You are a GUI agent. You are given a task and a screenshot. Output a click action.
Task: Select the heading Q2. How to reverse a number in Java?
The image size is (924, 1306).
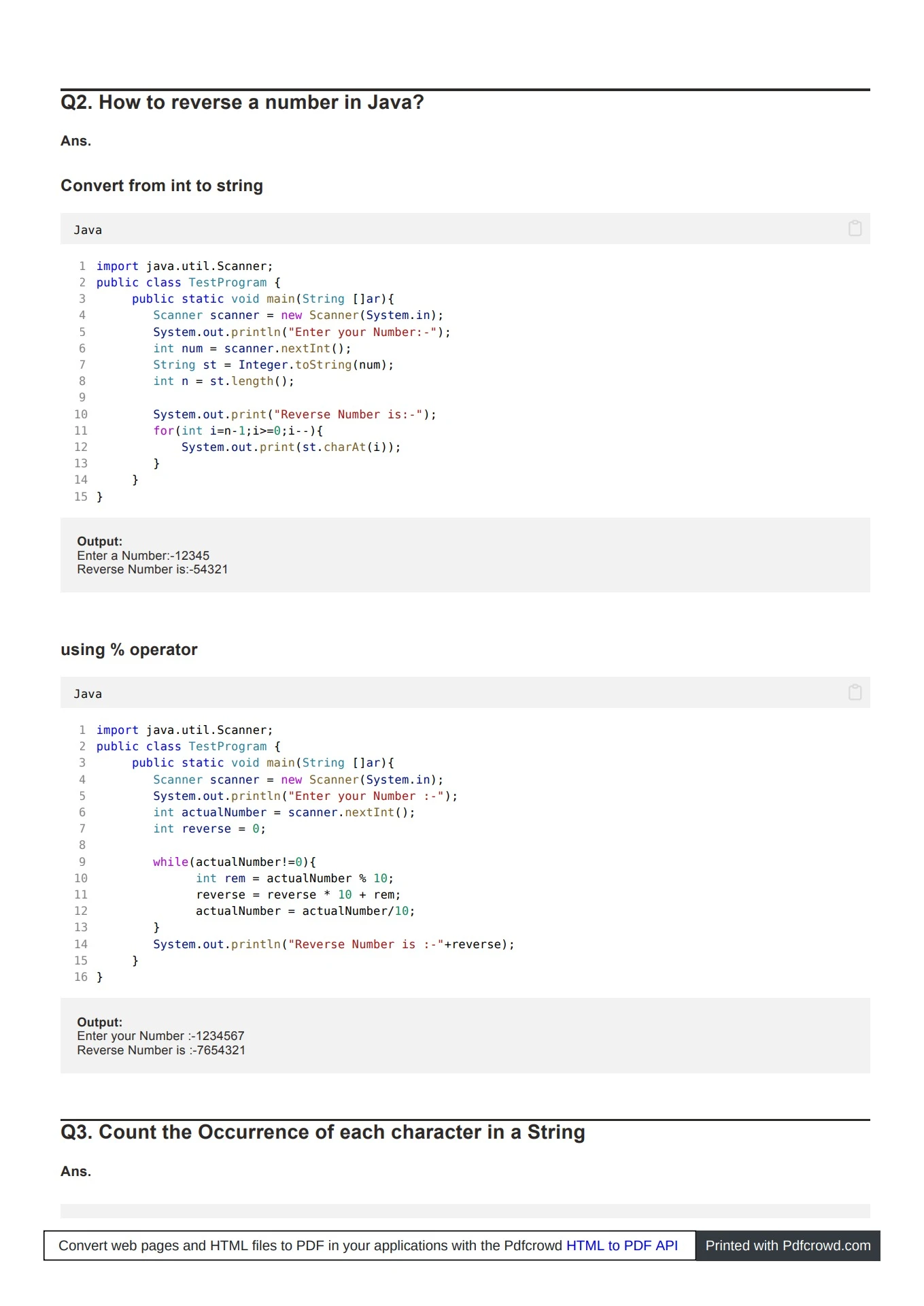(x=242, y=103)
